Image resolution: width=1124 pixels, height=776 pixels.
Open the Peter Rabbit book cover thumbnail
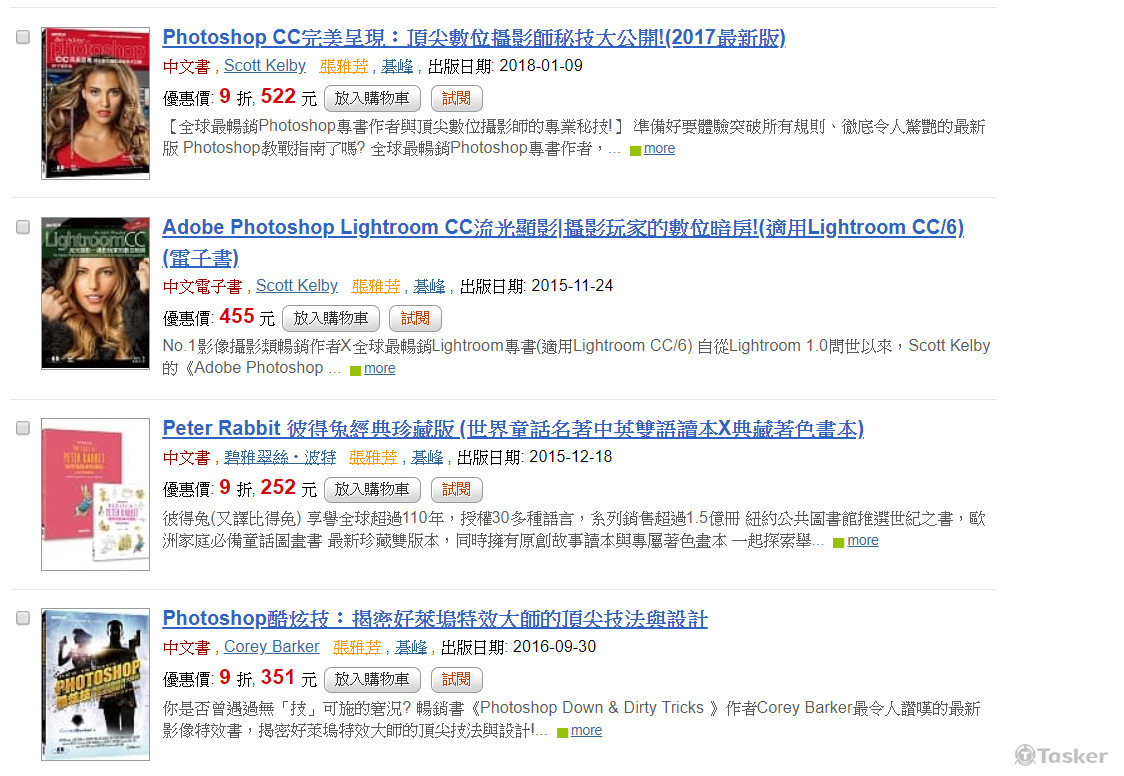(95, 494)
